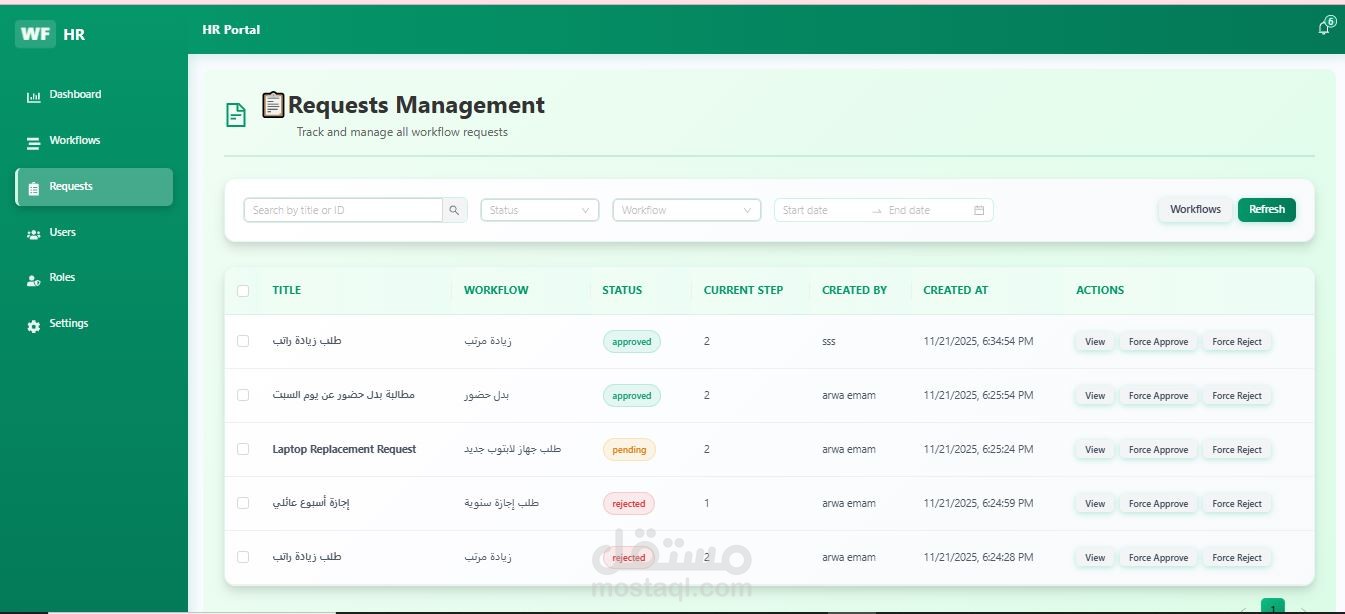Open the notifications bell icon
1345x614 pixels.
point(1324,27)
